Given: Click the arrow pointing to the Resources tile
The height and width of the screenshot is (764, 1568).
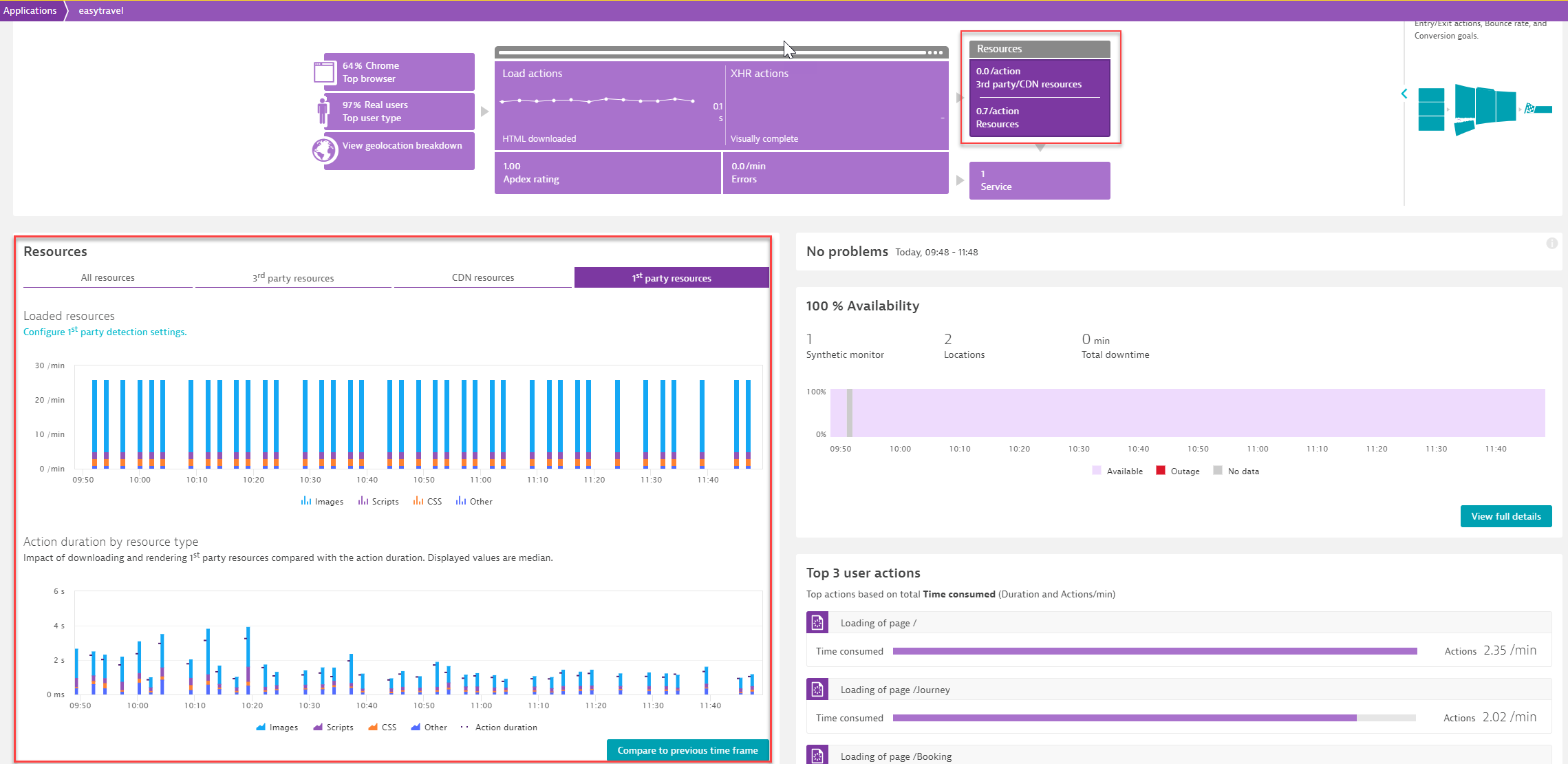Looking at the screenshot, I should pyautogui.click(x=960, y=98).
